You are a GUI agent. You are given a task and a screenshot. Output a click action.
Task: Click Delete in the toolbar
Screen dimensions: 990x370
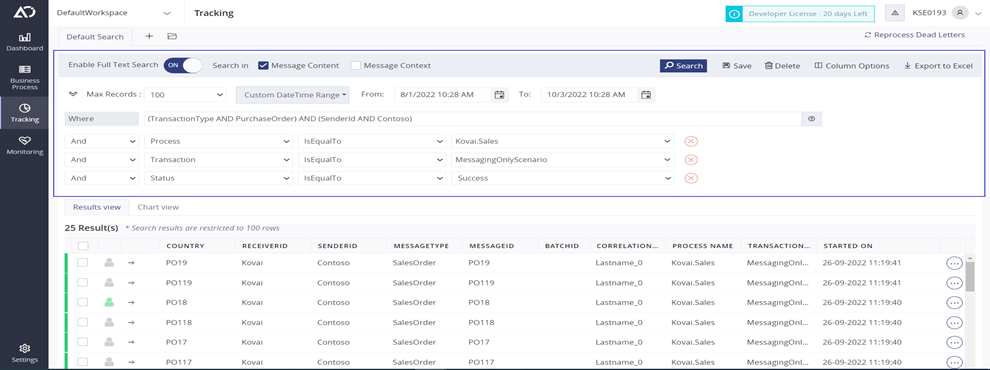(782, 66)
